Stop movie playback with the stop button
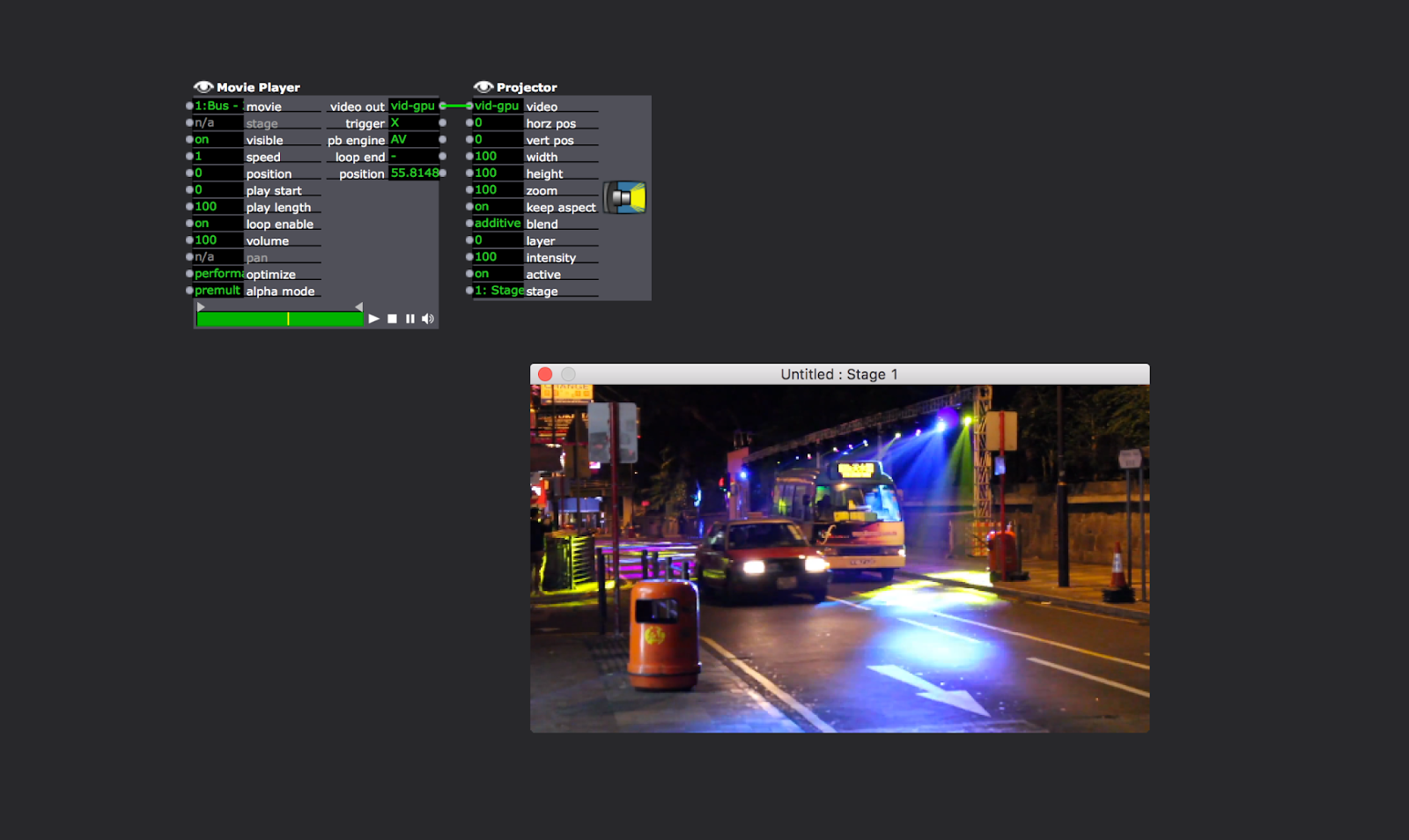Image resolution: width=1409 pixels, height=840 pixels. coord(392,319)
